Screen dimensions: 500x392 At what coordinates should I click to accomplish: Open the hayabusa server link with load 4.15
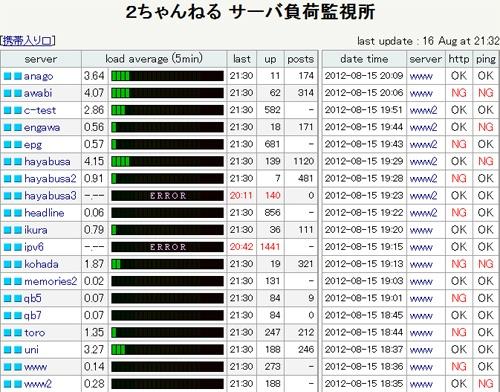point(47,162)
